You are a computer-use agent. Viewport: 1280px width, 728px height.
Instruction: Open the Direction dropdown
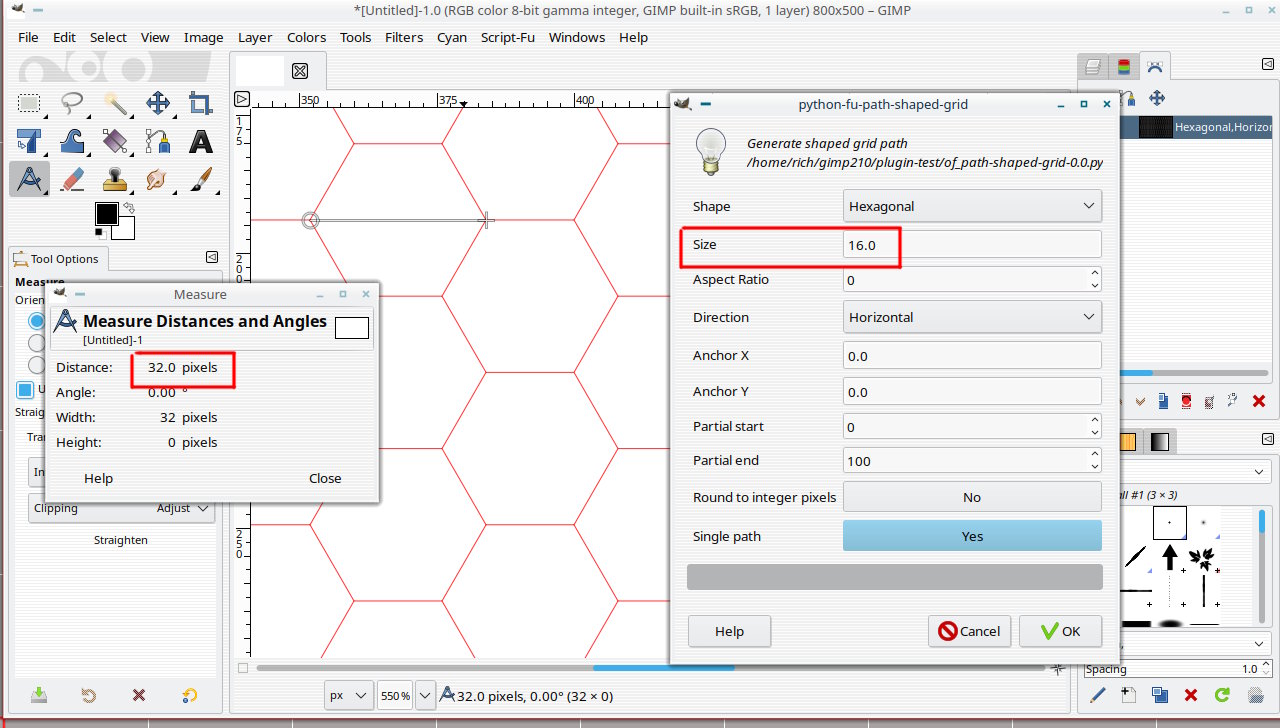[971, 316]
